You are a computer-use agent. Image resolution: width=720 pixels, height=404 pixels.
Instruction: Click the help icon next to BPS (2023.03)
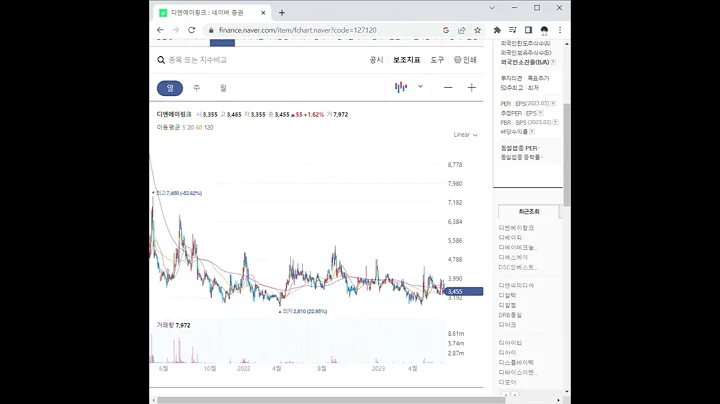(556, 122)
